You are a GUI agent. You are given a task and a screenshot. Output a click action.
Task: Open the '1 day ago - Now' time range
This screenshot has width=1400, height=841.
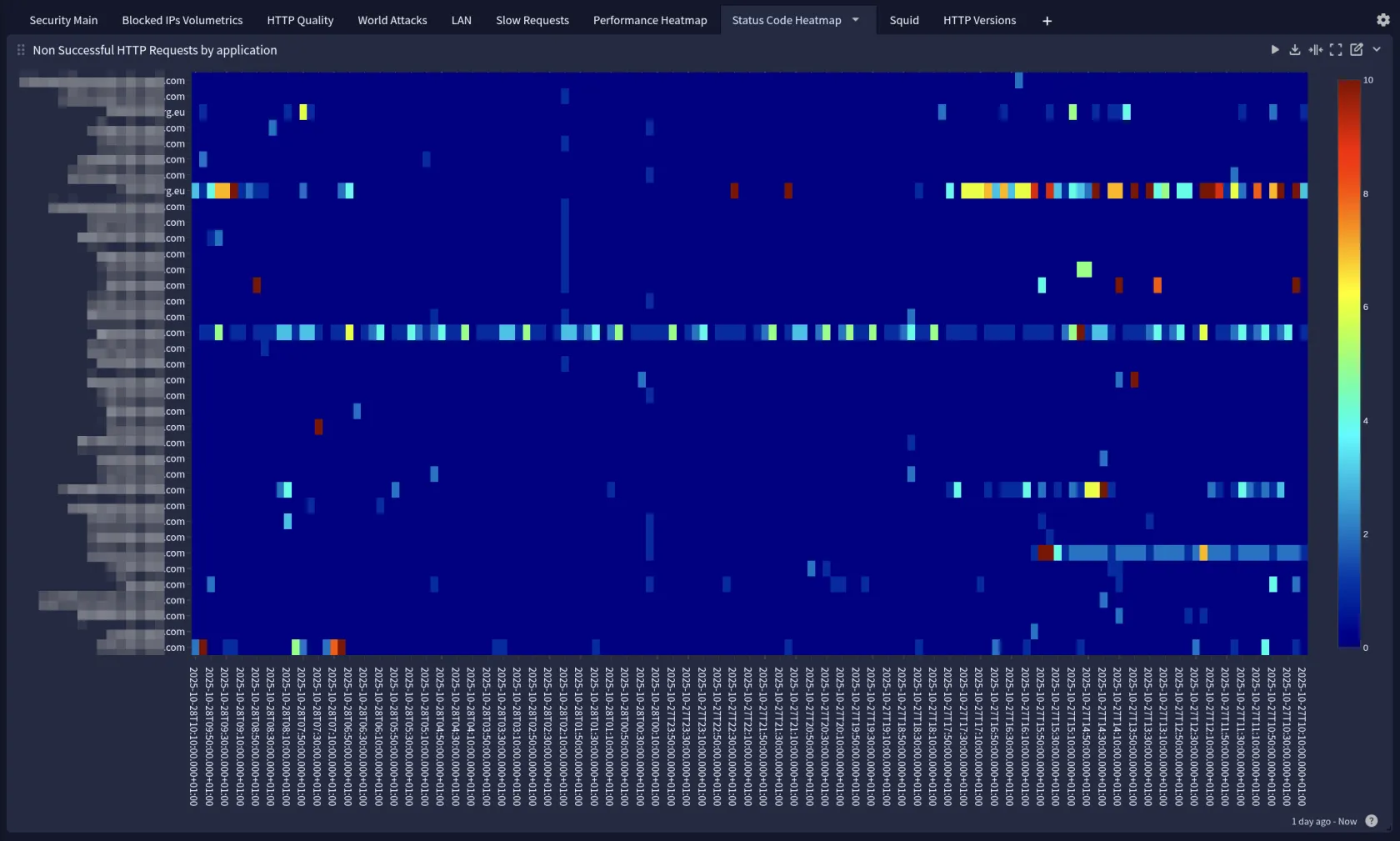(x=1323, y=821)
